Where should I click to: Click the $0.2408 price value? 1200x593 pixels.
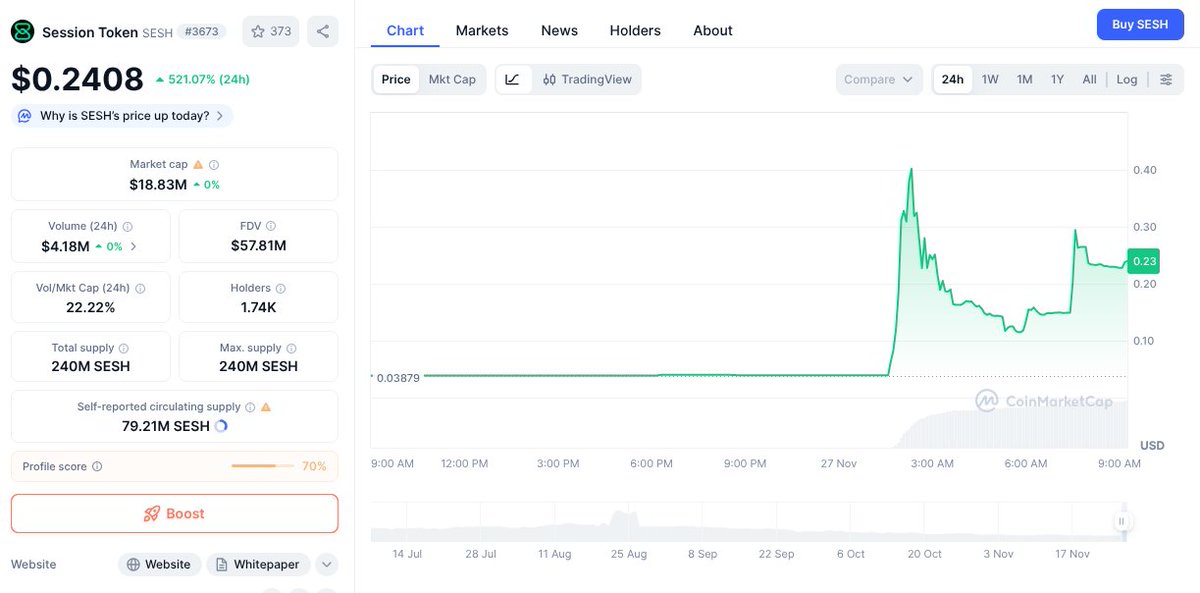78,79
